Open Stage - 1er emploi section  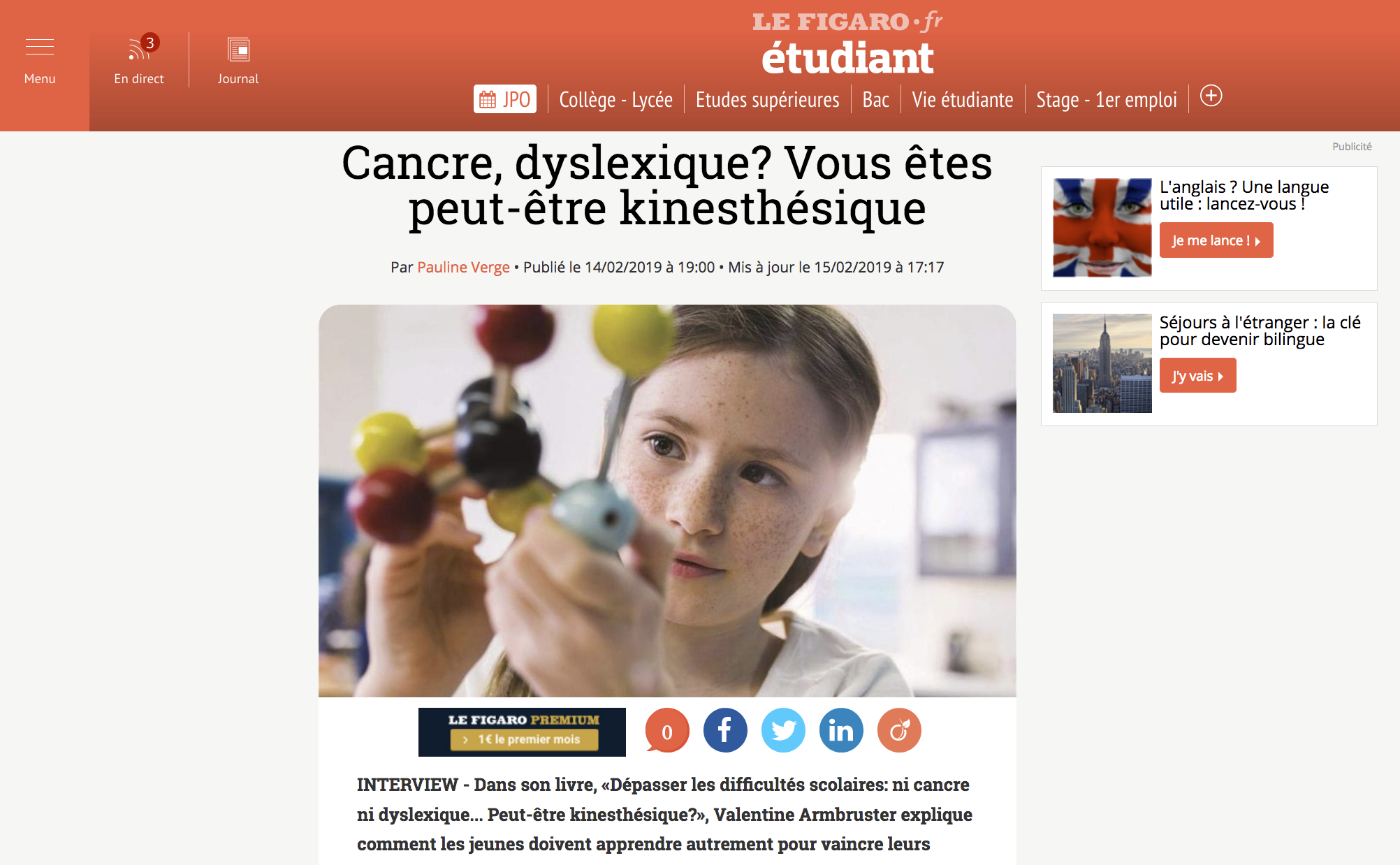coord(1106,100)
